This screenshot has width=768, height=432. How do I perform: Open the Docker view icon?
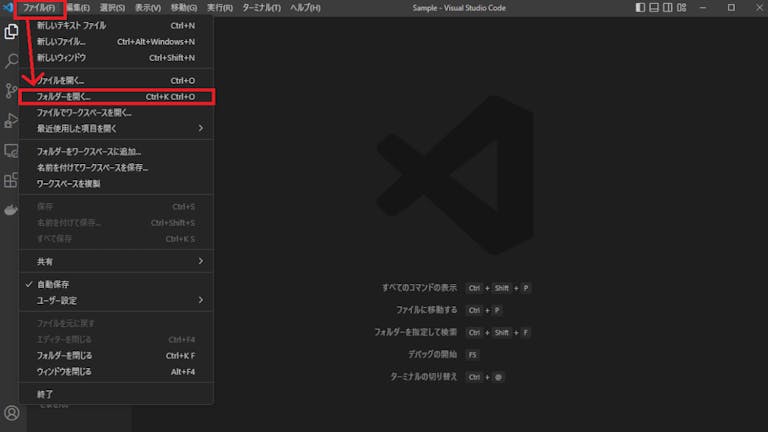(11, 210)
